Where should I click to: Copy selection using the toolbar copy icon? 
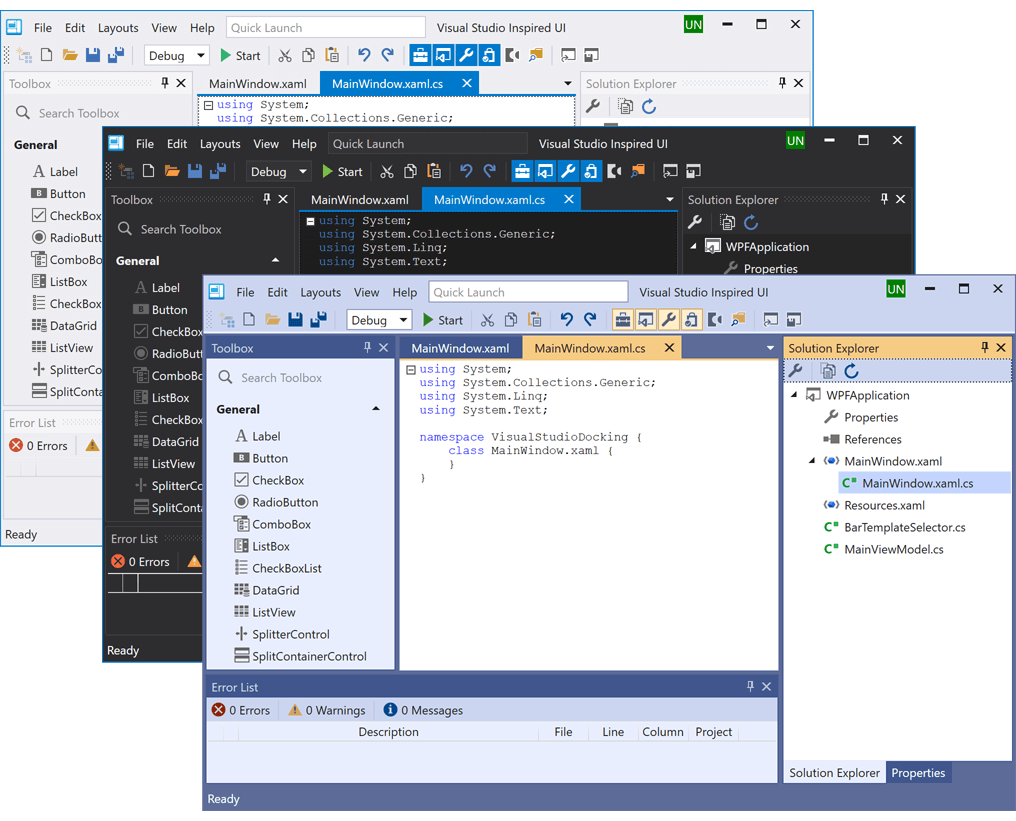(x=510, y=319)
